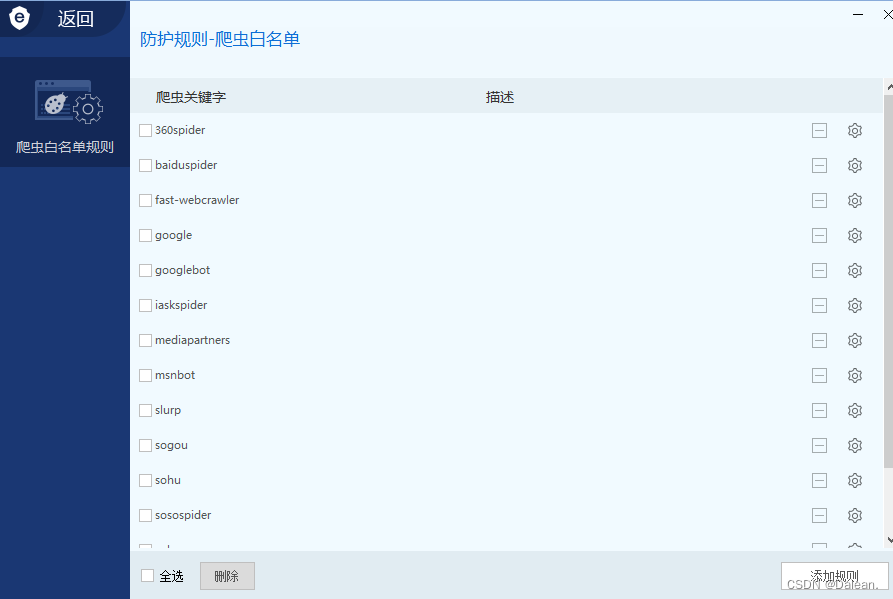Check the fast-webcrawler checkbox
Viewport: 893px width, 599px height.
tap(145, 200)
